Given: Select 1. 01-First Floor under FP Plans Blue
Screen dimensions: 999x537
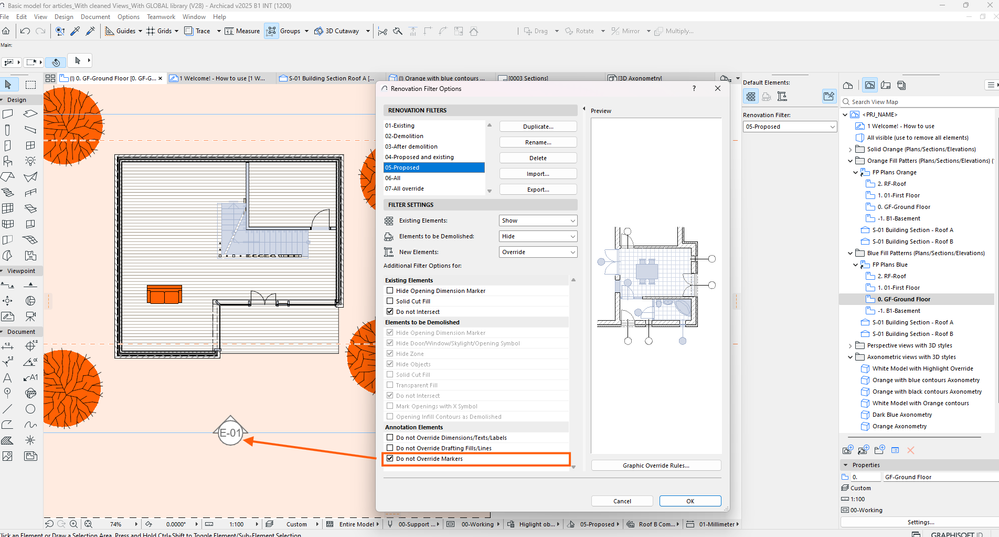Looking at the screenshot, I should (x=900, y=287).
